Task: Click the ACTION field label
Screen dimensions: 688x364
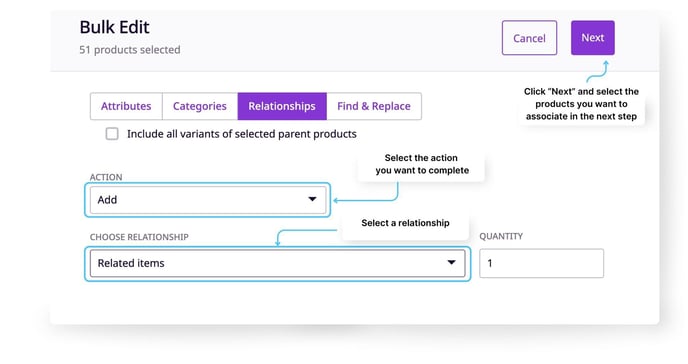Action: click(x=106, y=177)
